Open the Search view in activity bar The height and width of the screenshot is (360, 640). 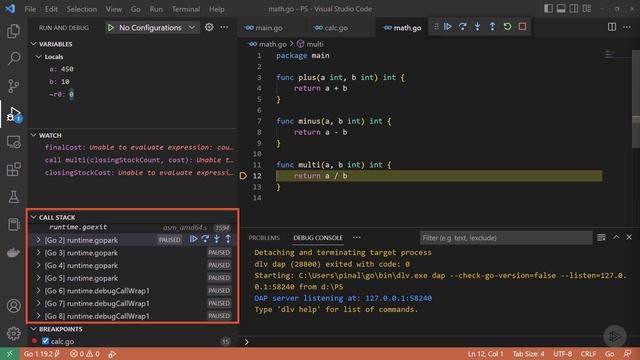pos(13,58)
